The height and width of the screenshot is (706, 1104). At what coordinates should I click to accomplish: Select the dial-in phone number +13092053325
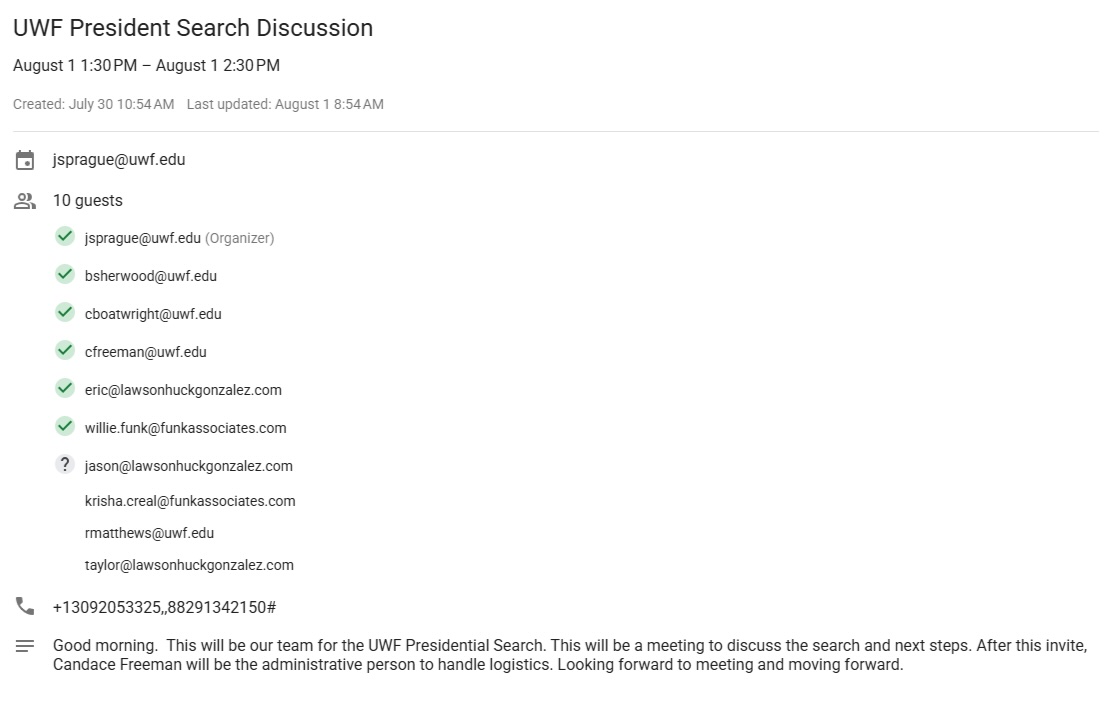tap(164, 607)
